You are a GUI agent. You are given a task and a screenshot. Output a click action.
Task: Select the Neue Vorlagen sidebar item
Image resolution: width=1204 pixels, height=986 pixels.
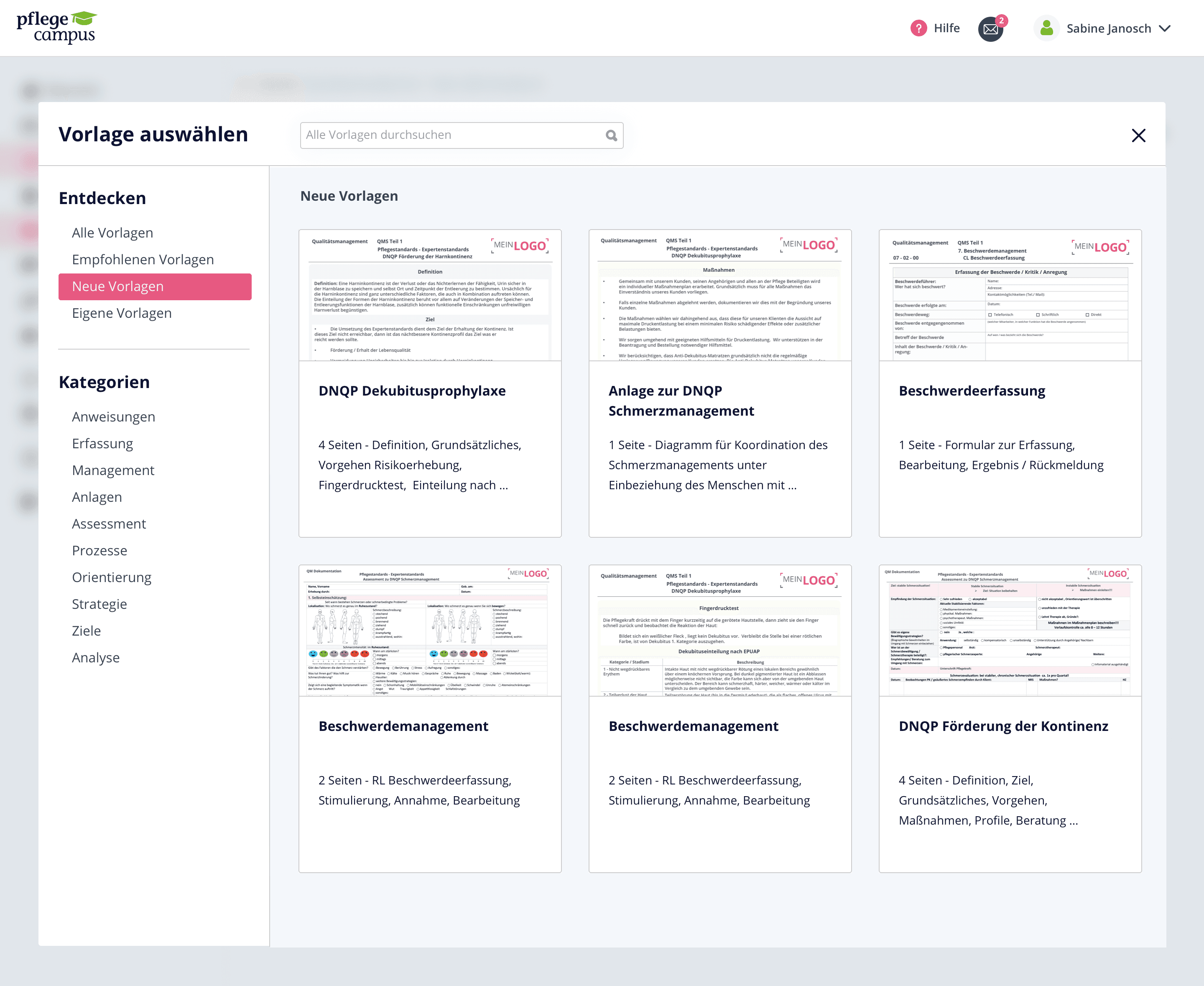click(155, 286)
